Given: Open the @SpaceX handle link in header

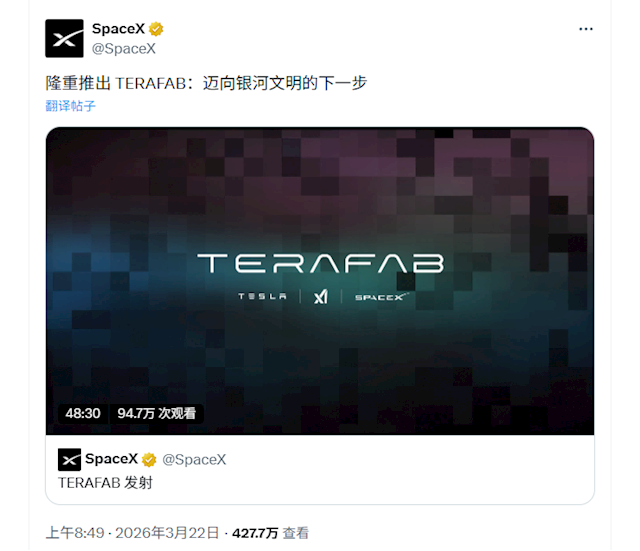Looking at the screenshot, I should [x=124, y=49].
